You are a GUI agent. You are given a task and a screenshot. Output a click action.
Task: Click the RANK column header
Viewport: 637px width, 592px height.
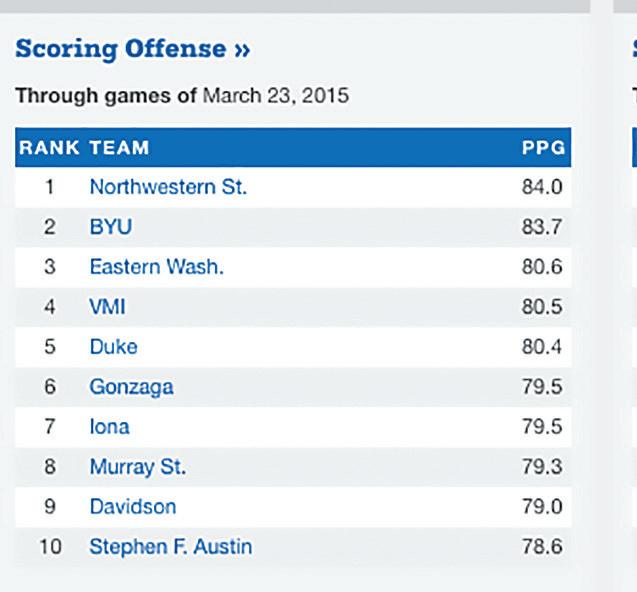[49, 147]
